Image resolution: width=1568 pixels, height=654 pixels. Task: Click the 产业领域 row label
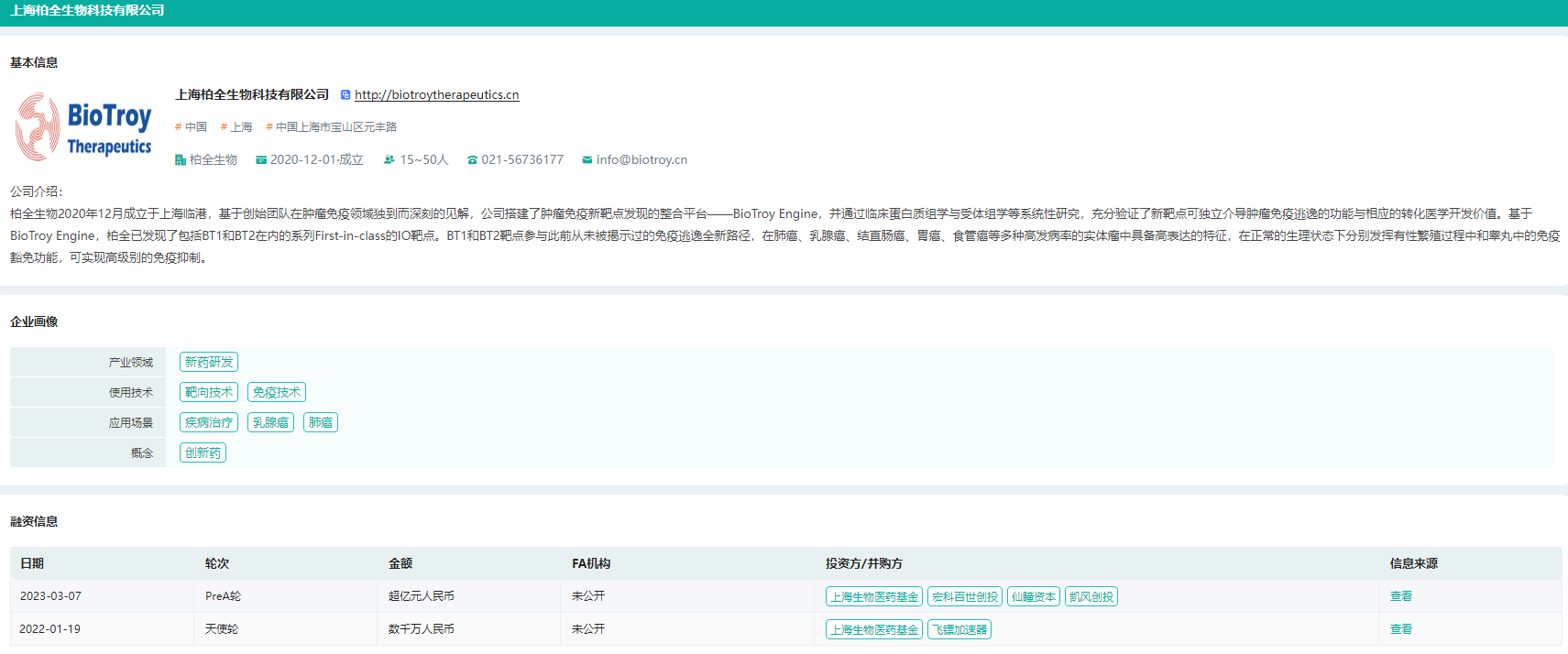[131, 363]
